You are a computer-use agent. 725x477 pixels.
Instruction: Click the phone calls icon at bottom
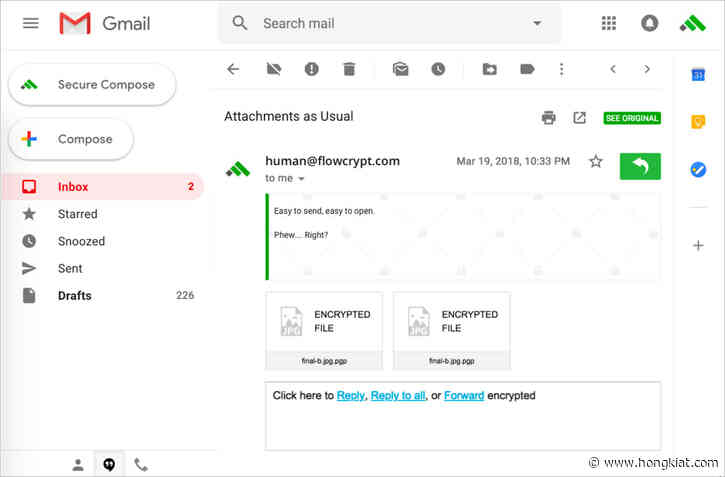(141, 464)
